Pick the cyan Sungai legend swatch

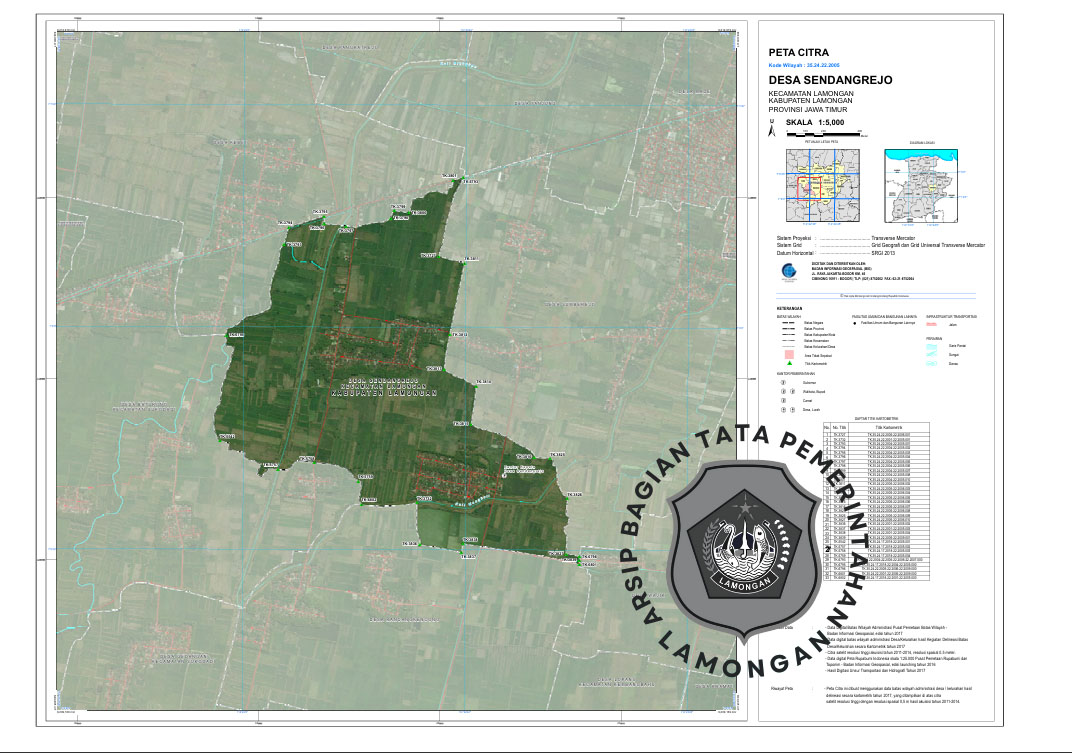click(931, 352)
